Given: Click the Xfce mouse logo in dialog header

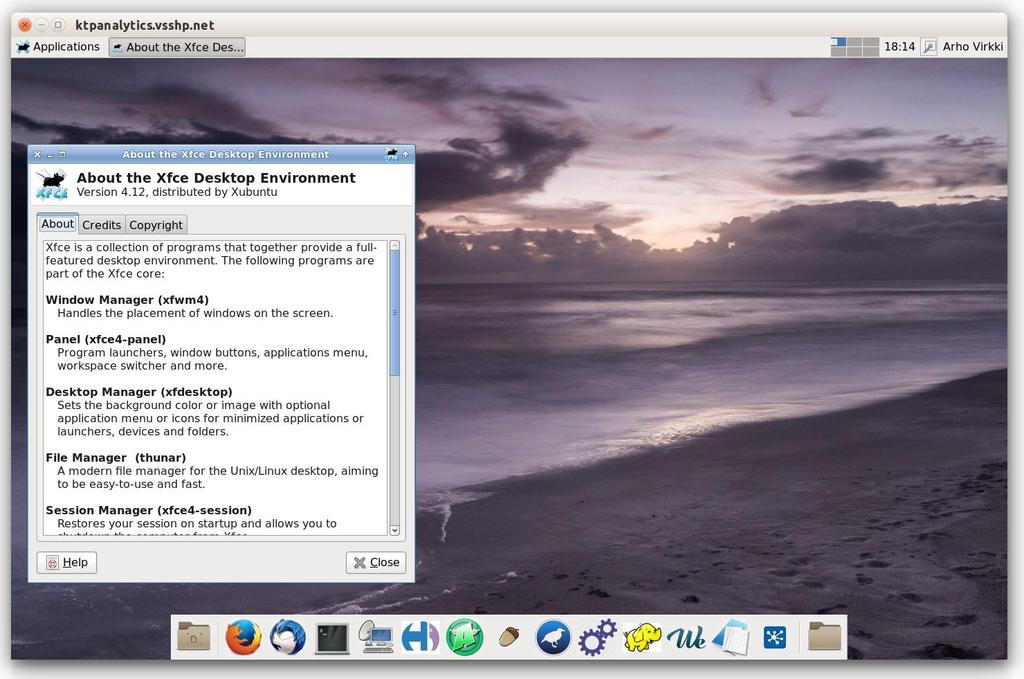Looking at the screenshot, I should tap(52, 184).
